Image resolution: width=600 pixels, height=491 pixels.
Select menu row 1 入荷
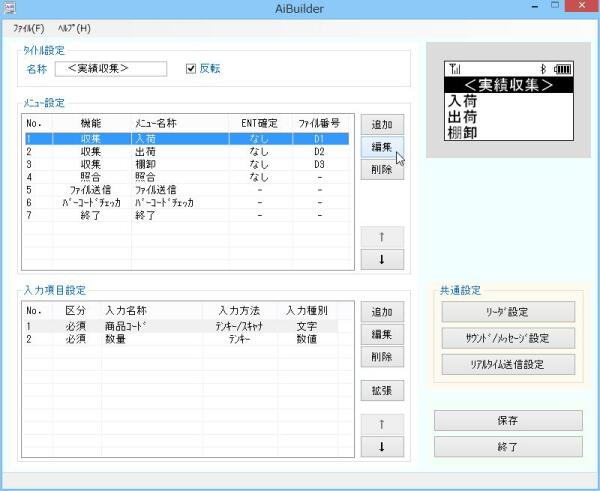[x=187, y=139]
